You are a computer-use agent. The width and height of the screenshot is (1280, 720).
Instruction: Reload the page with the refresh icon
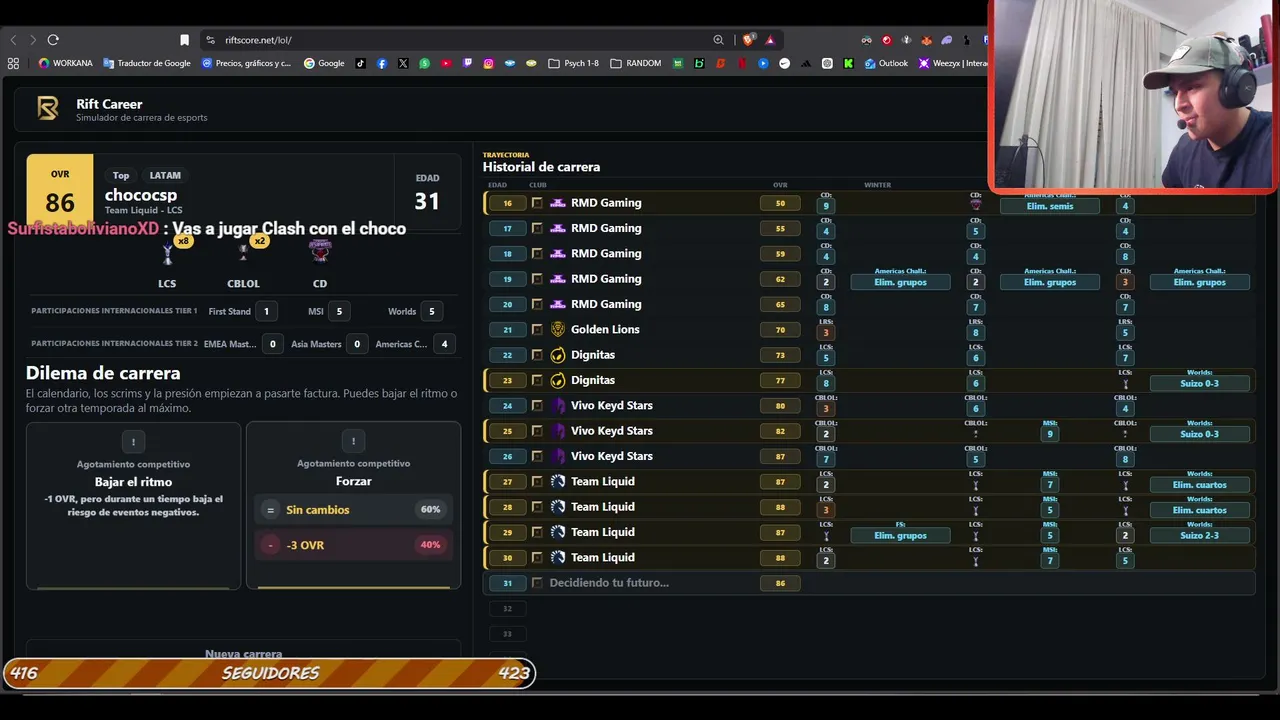coord(53,40)
